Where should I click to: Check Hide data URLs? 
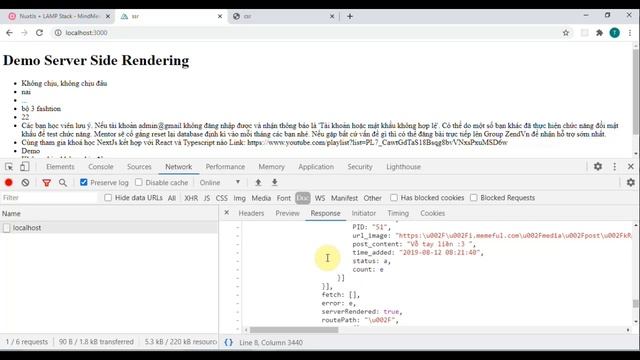click(x=108, y=198)
